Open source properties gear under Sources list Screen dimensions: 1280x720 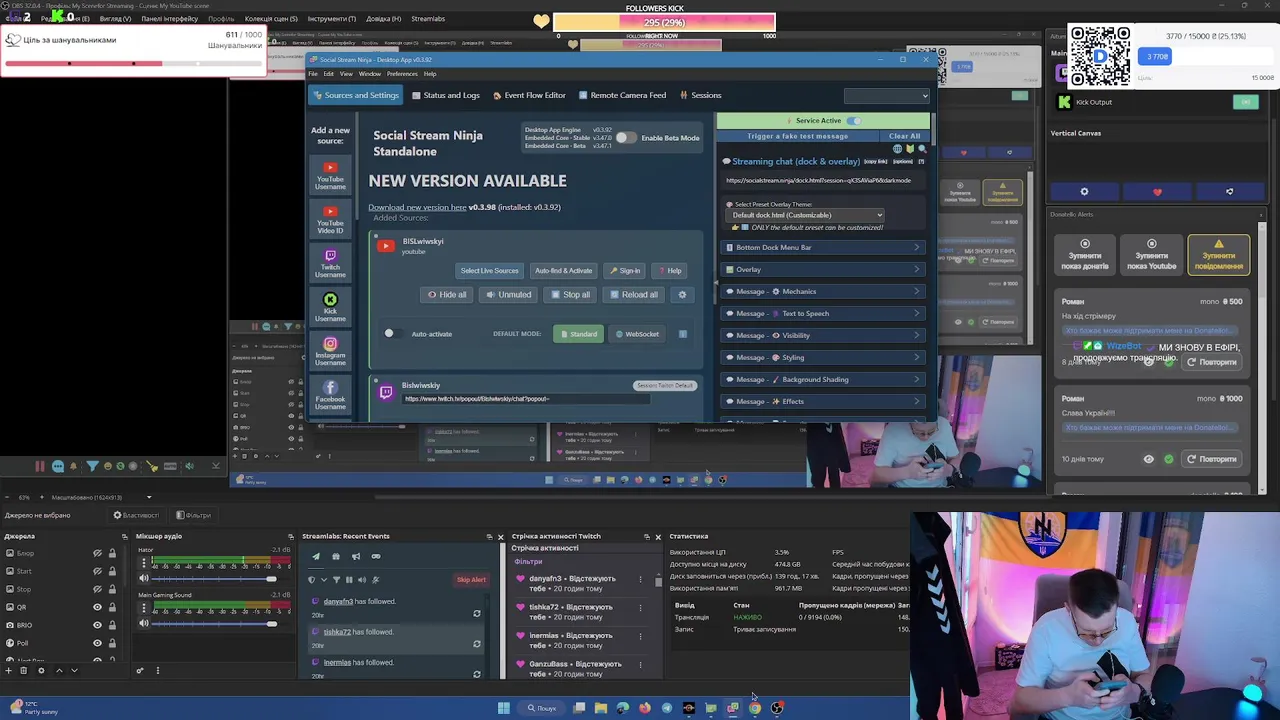(41, 670)
